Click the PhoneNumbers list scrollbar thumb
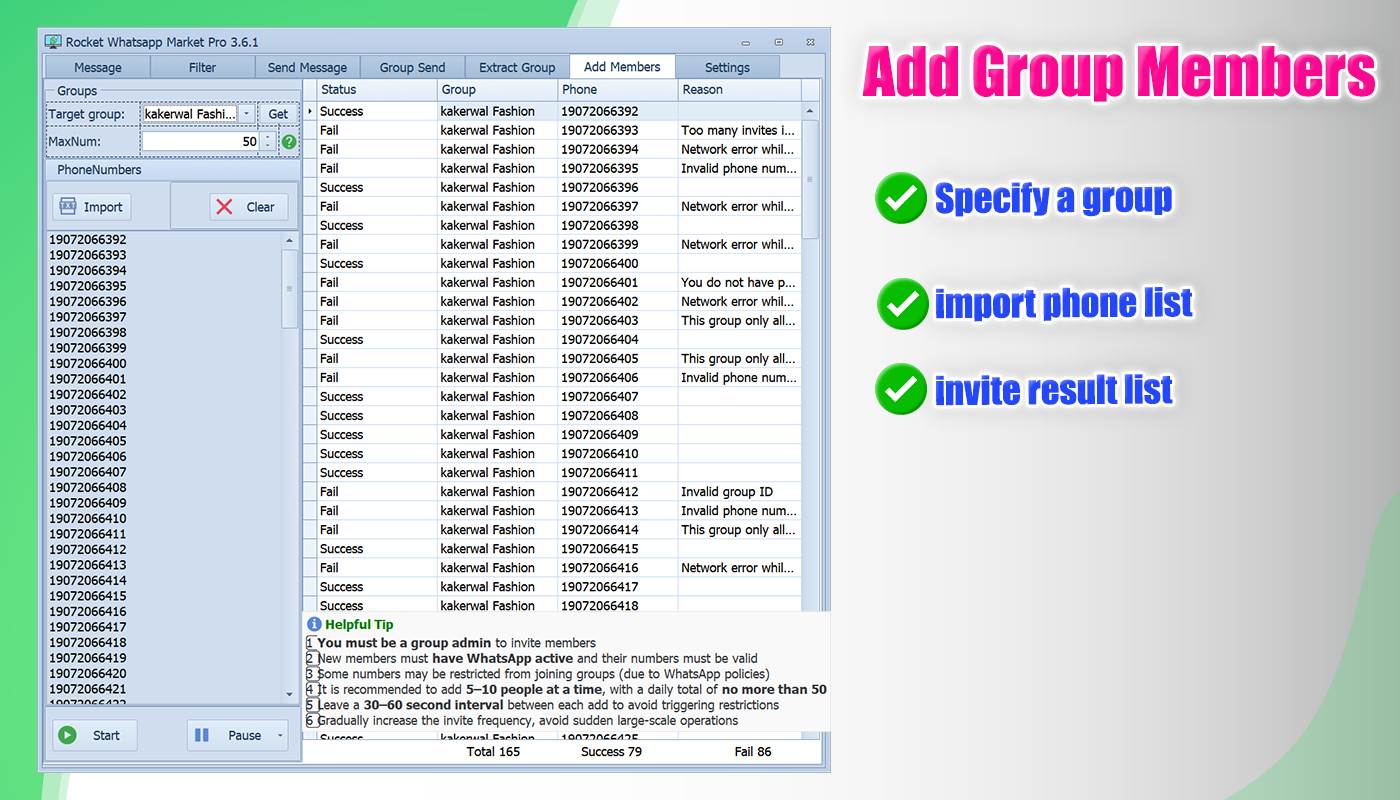The width and height of the screenshot is (1400, 800). point(290,288)
